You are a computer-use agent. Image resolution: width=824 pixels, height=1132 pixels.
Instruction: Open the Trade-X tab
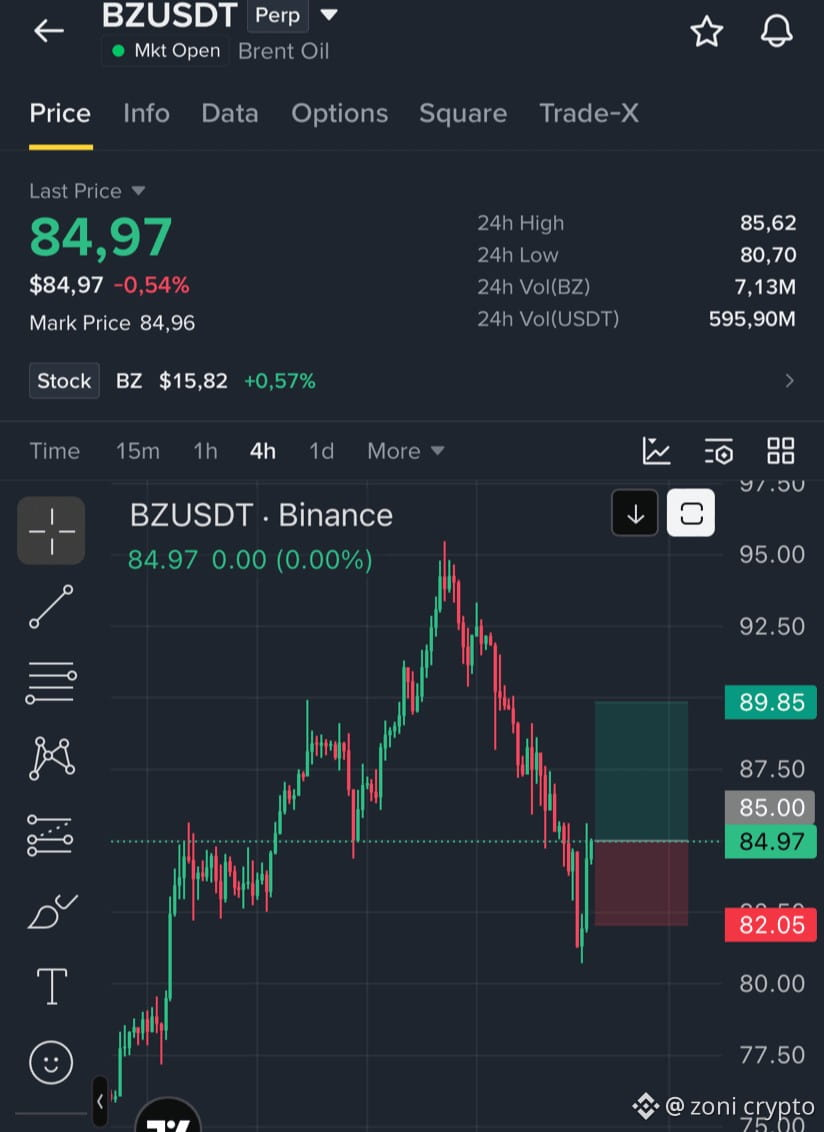(x=589, y=113)
